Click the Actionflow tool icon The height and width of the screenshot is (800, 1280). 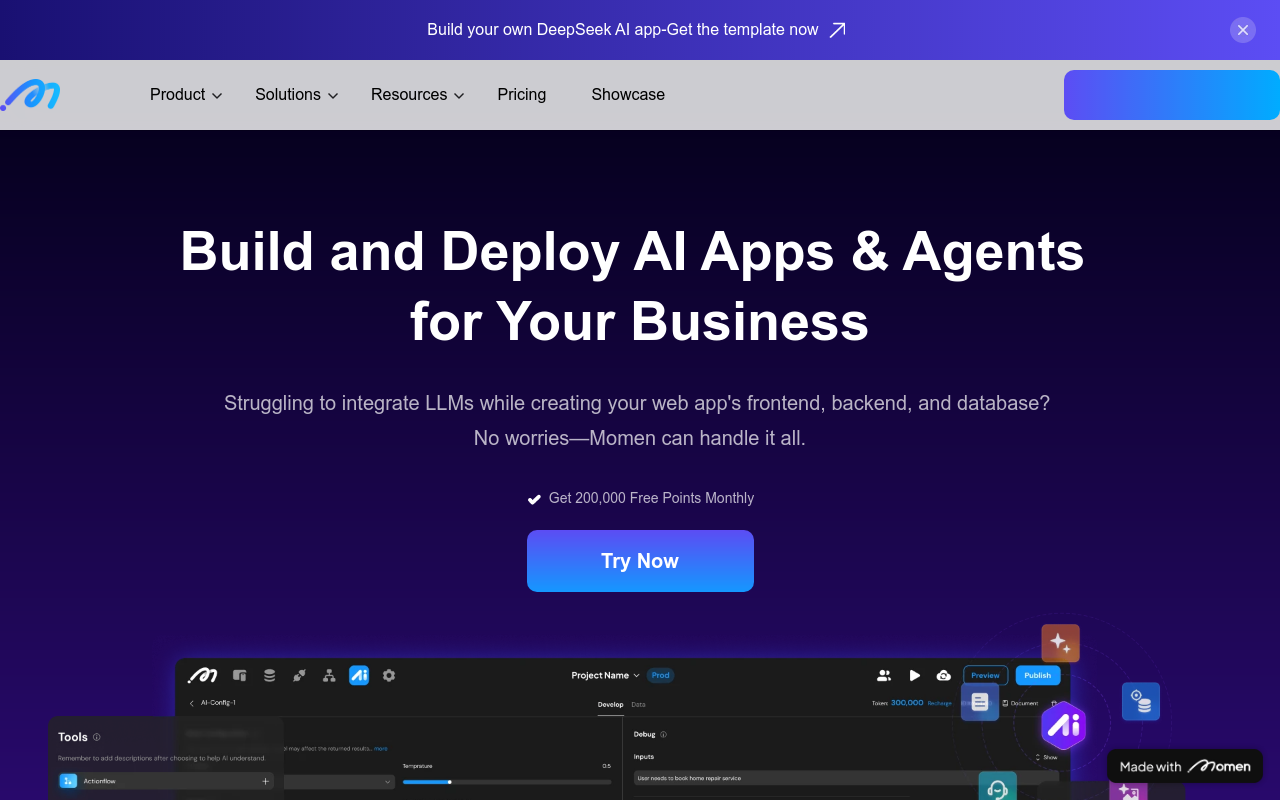pos(68,781)
